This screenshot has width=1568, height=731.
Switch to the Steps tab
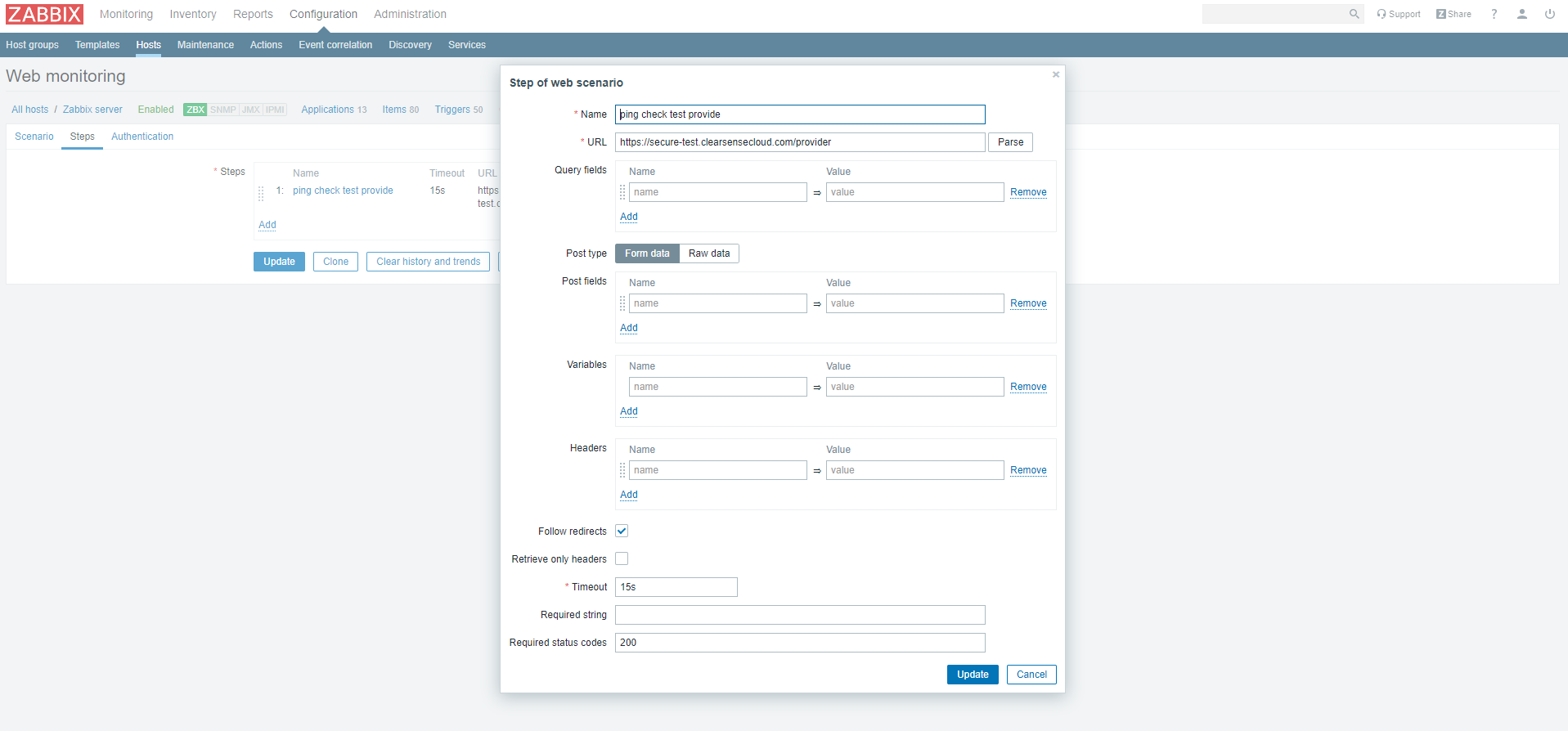coord(82,137)
